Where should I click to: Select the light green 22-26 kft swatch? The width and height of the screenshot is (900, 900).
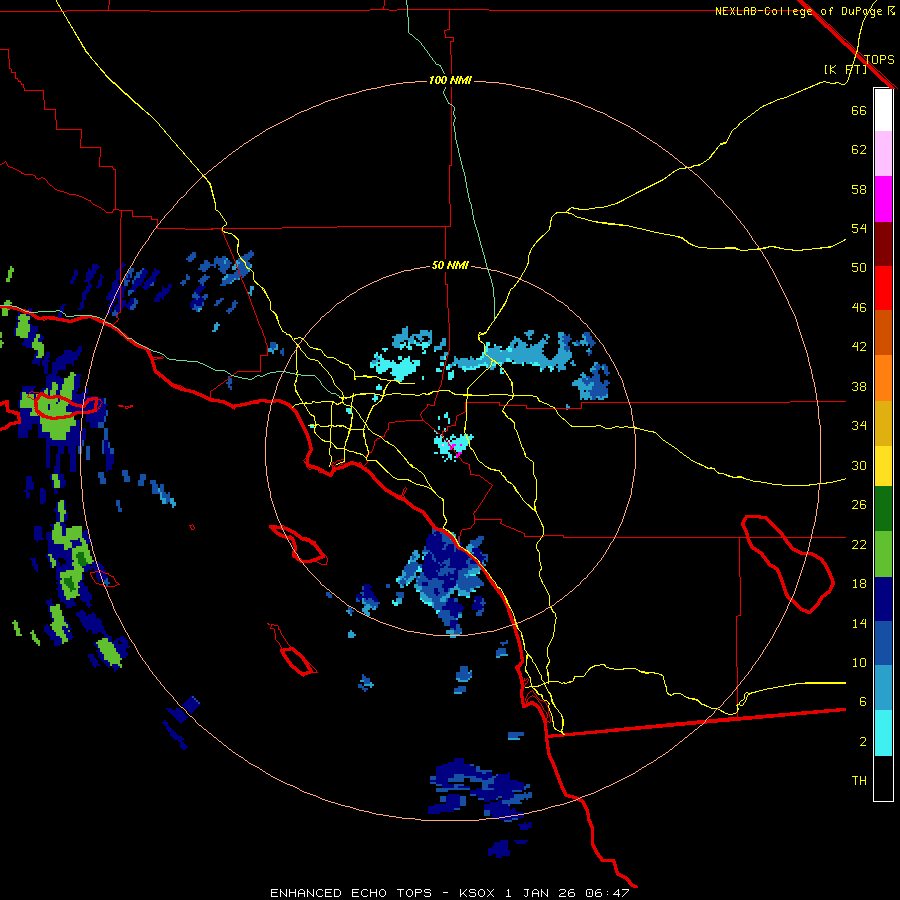click(883, 554)
